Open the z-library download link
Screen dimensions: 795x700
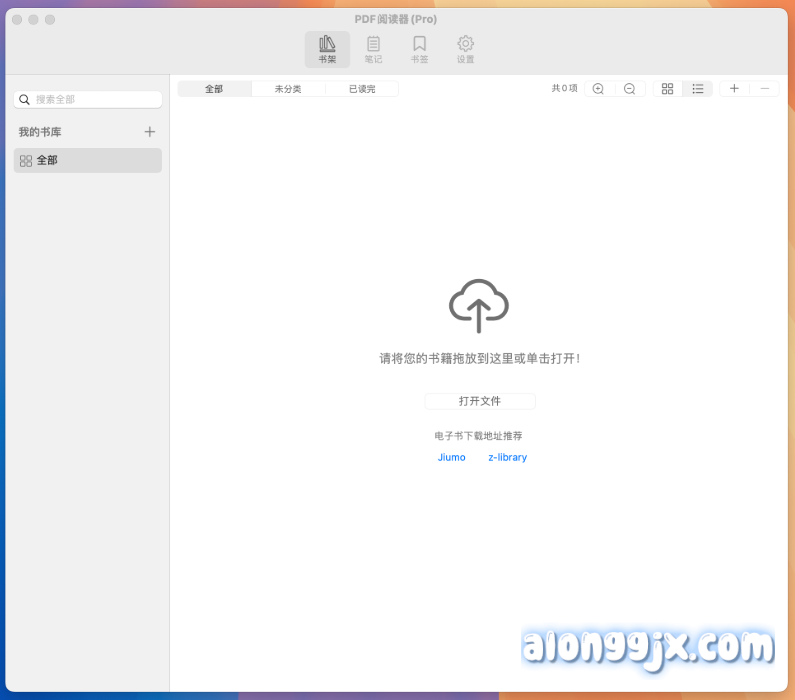(507, 457)
